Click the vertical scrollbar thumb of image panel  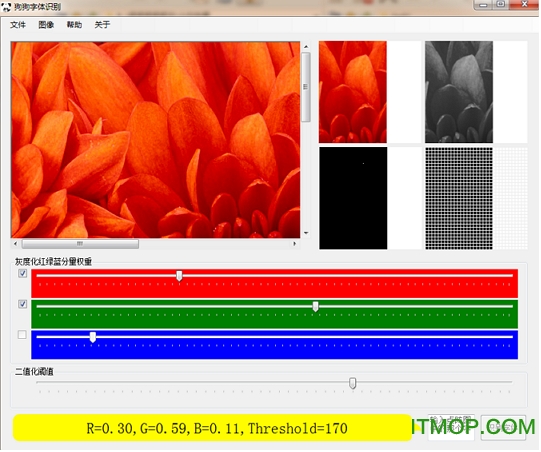tap(306, 87)
